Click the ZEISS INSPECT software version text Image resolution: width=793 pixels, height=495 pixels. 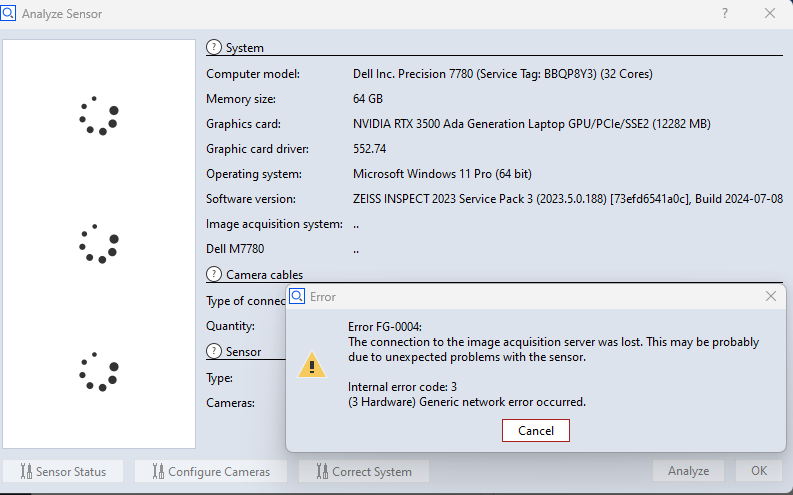click(567, 199)
